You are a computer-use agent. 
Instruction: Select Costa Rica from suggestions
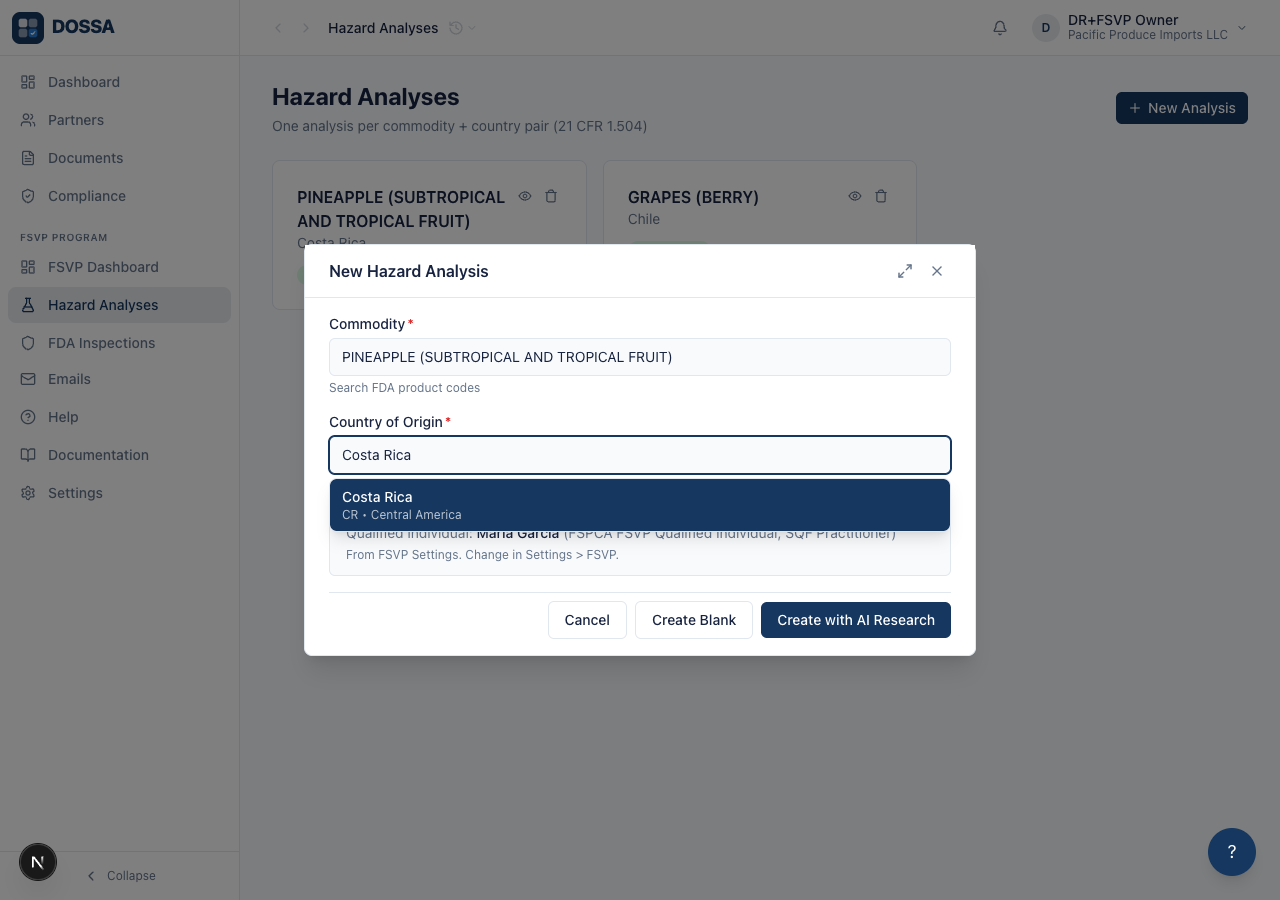[x=640, y=505]
